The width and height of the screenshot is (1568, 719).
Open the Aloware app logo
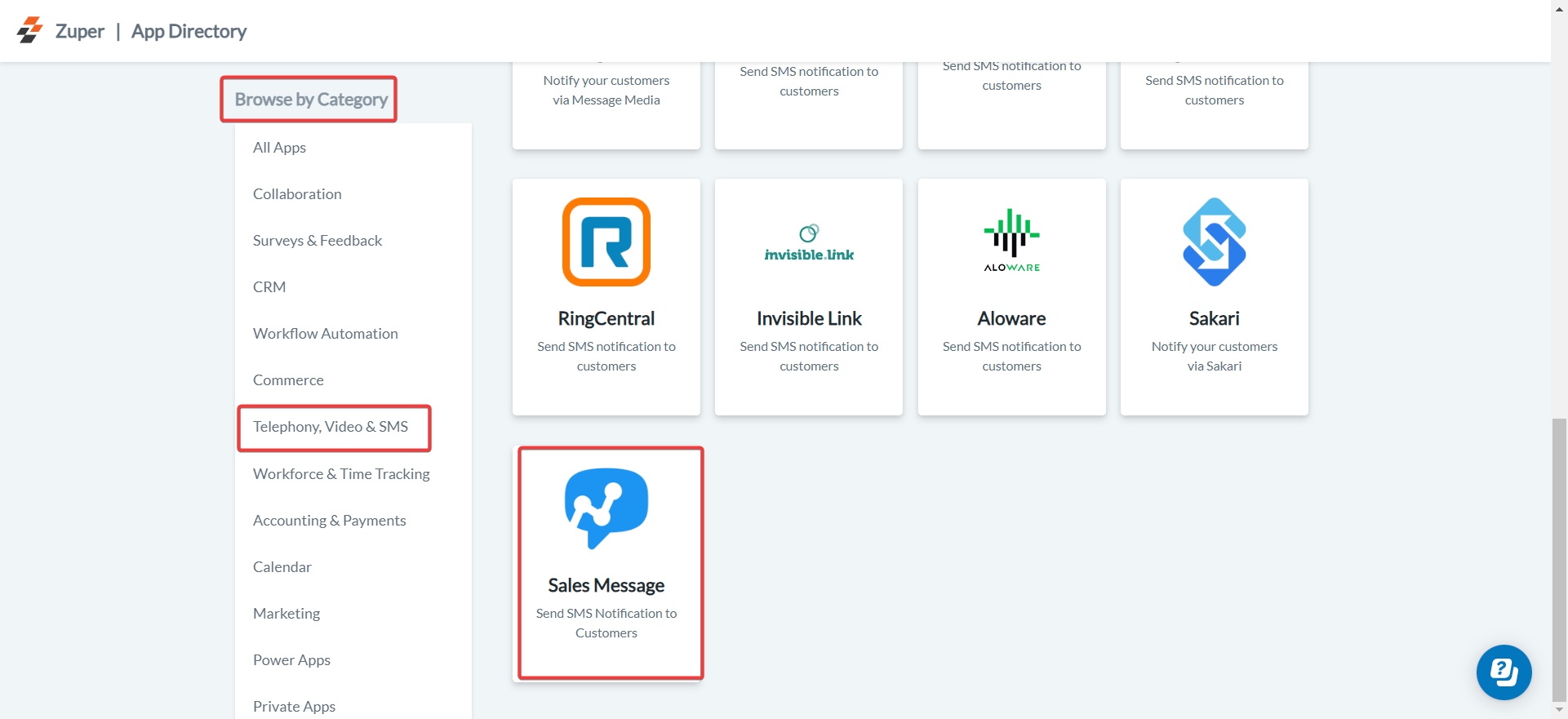pyautogui.click(x=1012, y=241)
